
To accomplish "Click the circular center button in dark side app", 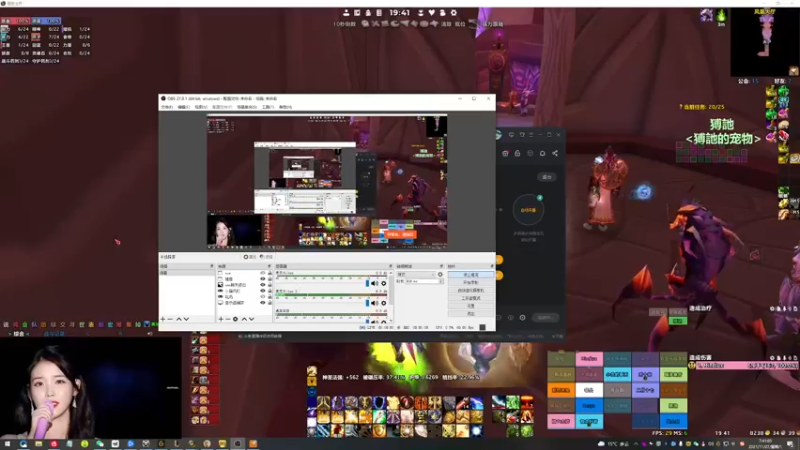I will 528,210.
